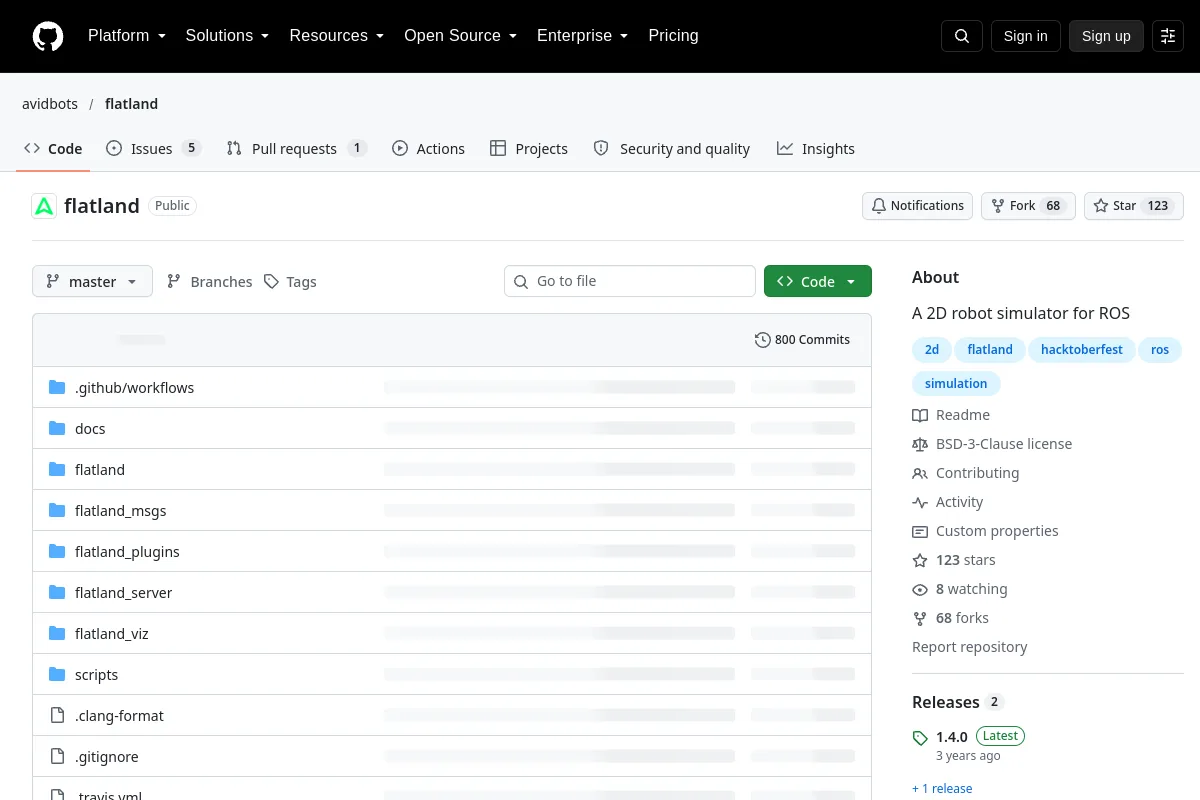The image size is (1200, 800).
Task: Open the Pull requests tab
Action: click(297, 149)
